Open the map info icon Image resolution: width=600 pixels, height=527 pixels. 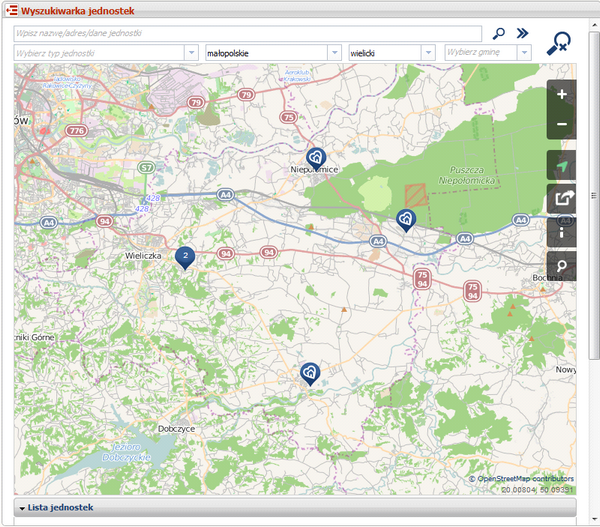(561, 232)
